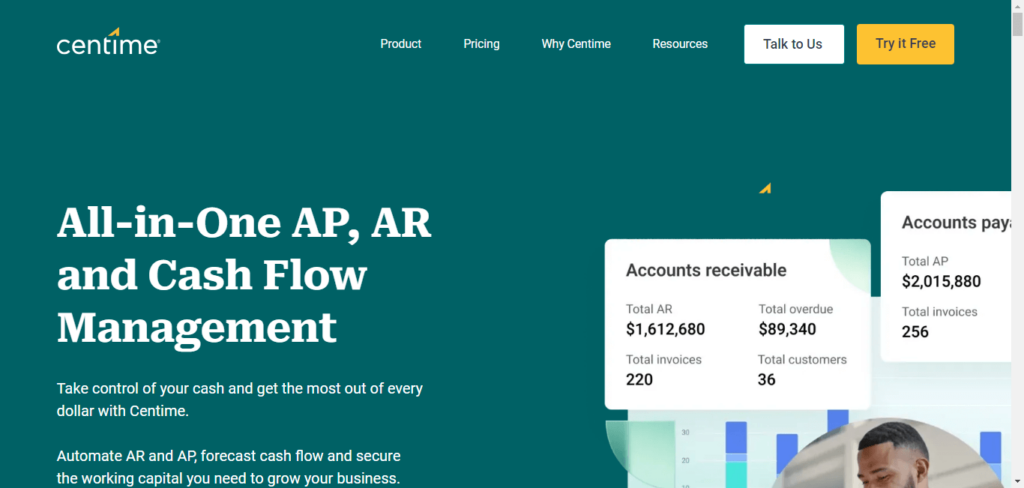
Task: Open the Product menu
Action: pos(401,44)
